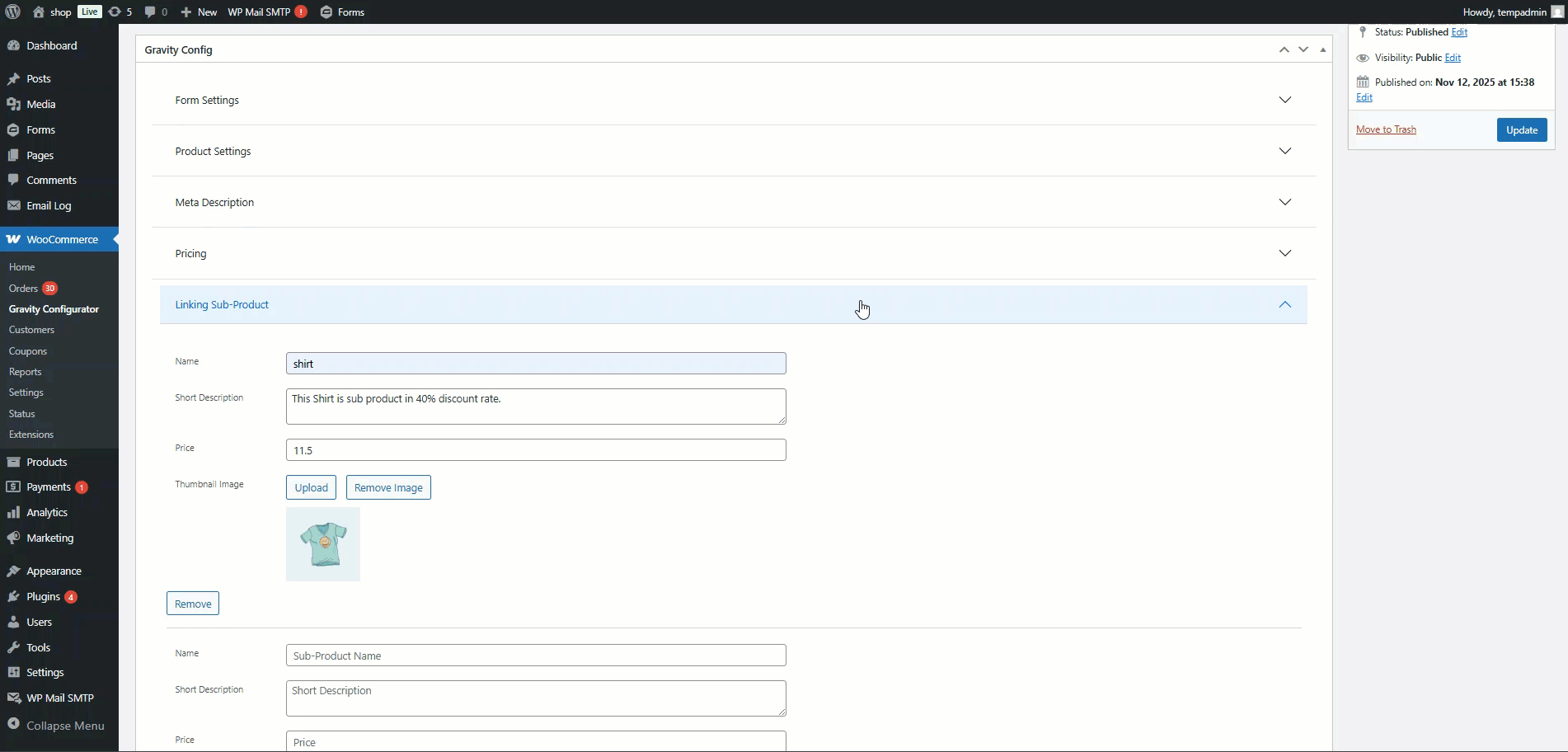The height and width of the screenshot is (752, 1568).
Task: Click the Price field containing 11.5
Action: pyautogui.click(x=536, y=450)
